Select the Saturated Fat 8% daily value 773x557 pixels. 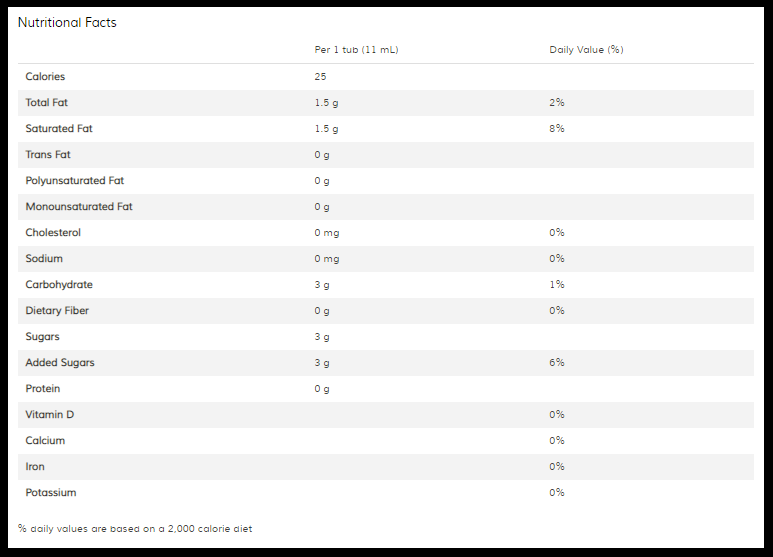point(557,129)
